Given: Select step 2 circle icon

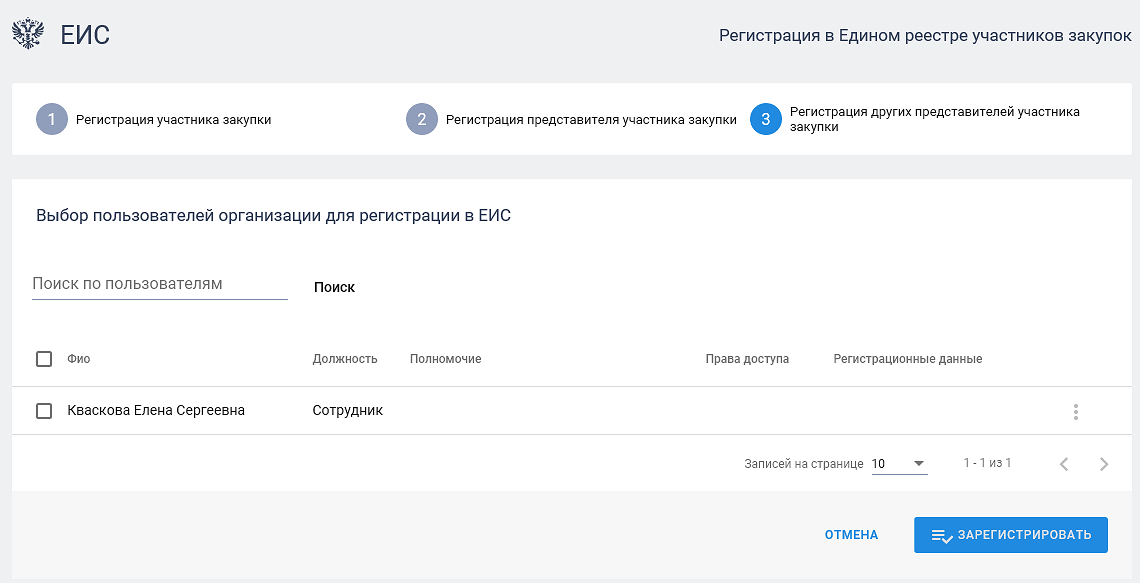Looking at the screenshot, I should [422, 119].
